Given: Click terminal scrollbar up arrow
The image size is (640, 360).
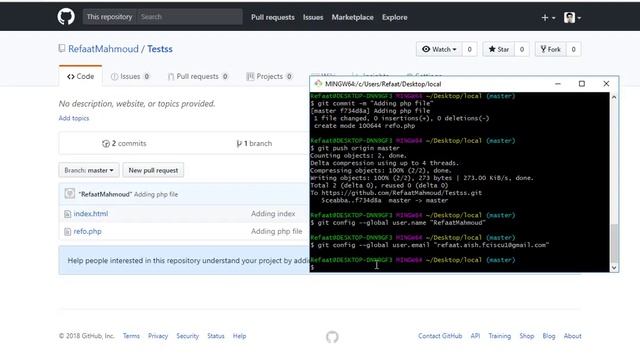Looking at the screenshot, I should point(614,97).
